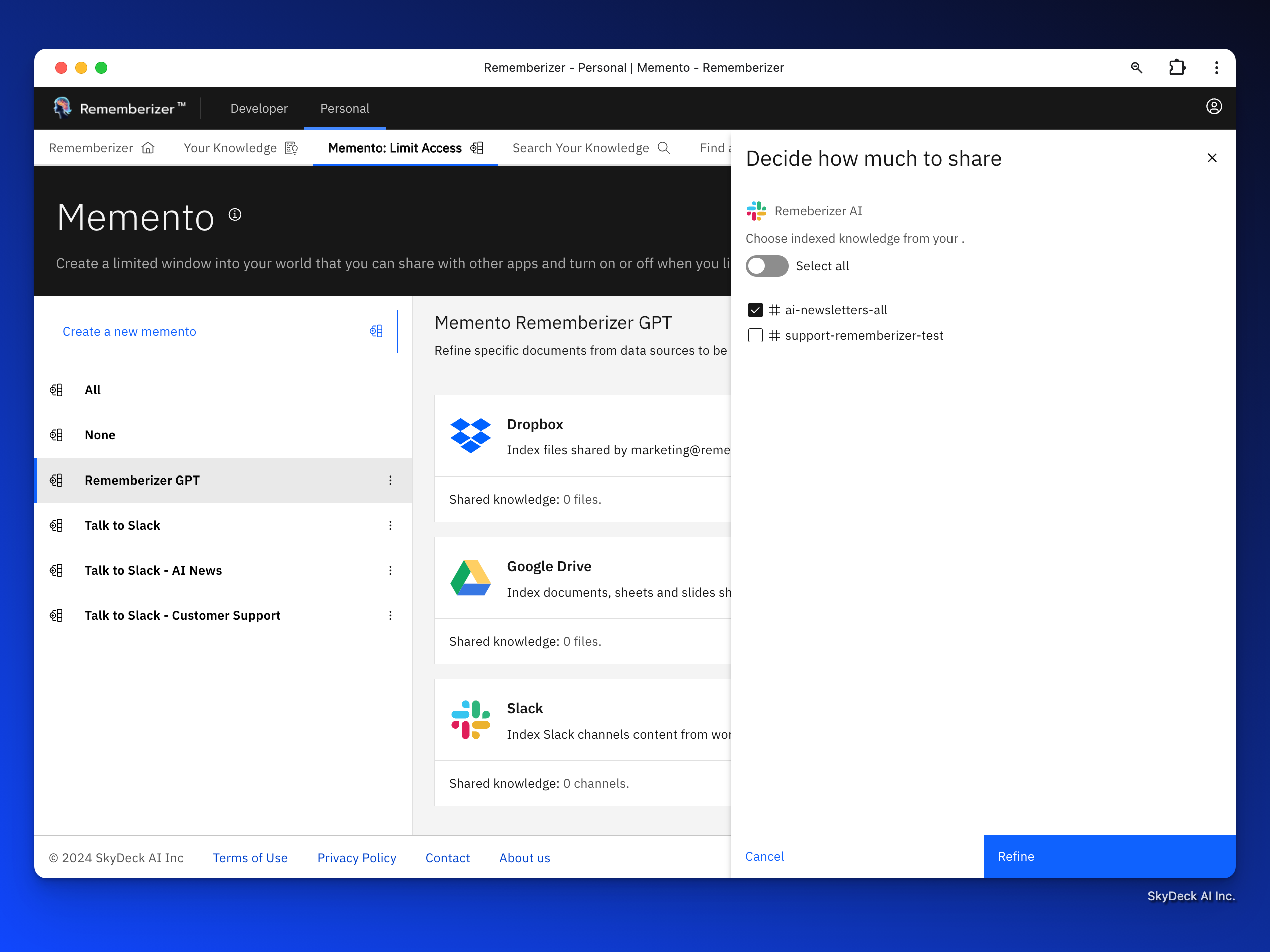This screenshot has width=1270, height=952.
Task: Click the Slack logo in data sources
Action: [x=470, y=720]
